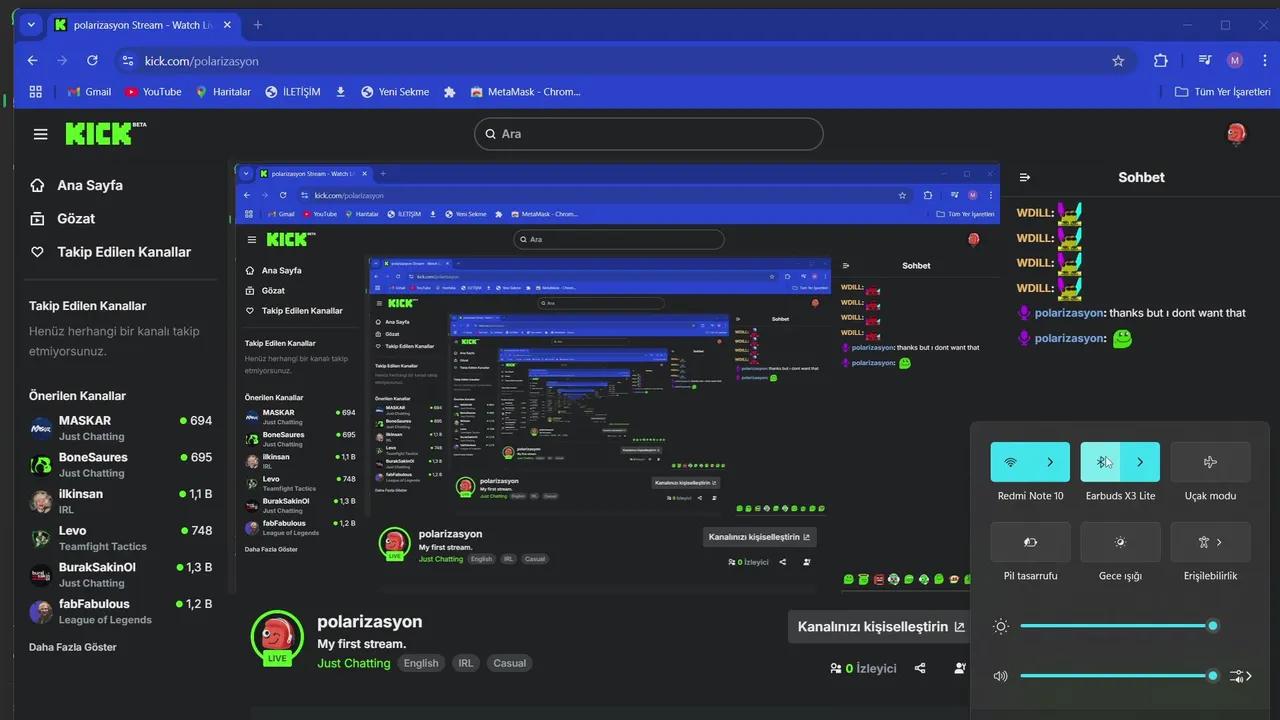Image resolution: width=1280 pixels, height=720 pixels.
Task: Click the puzzle-piece bookmark before MetaMask
Action: point(449,92)
